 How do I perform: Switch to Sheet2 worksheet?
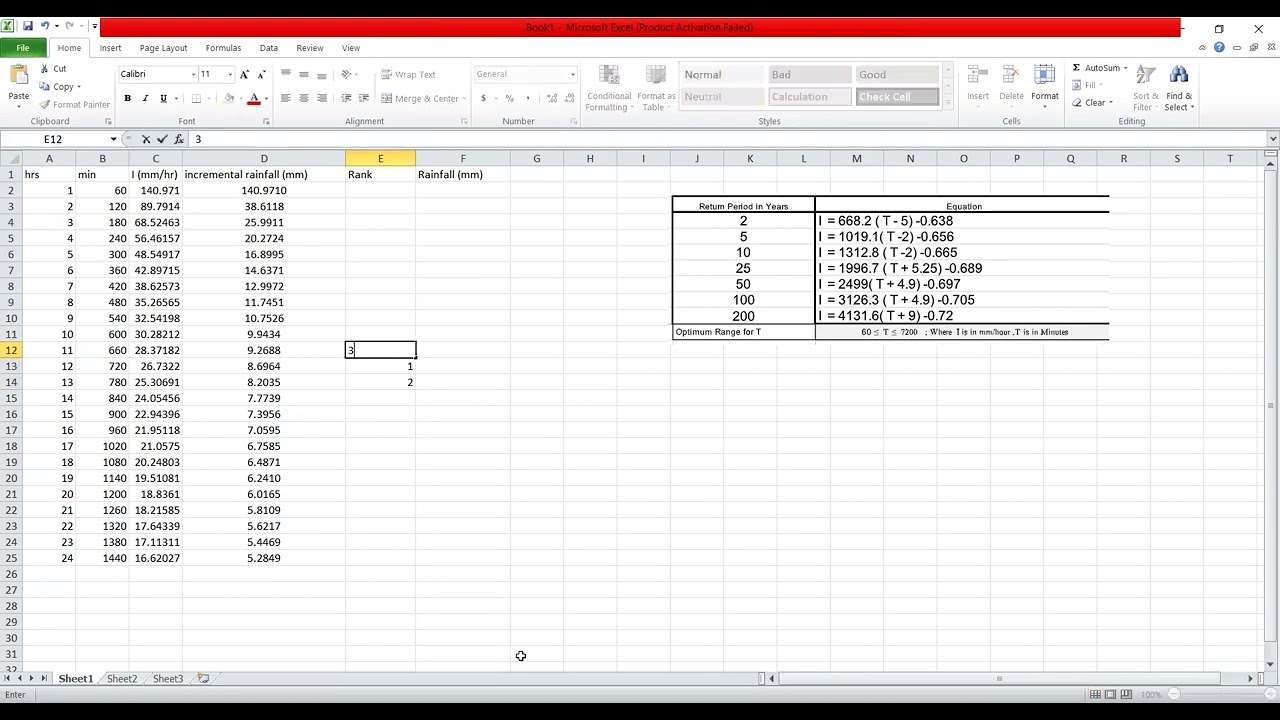pyautogui.click(x=122, y=679)
